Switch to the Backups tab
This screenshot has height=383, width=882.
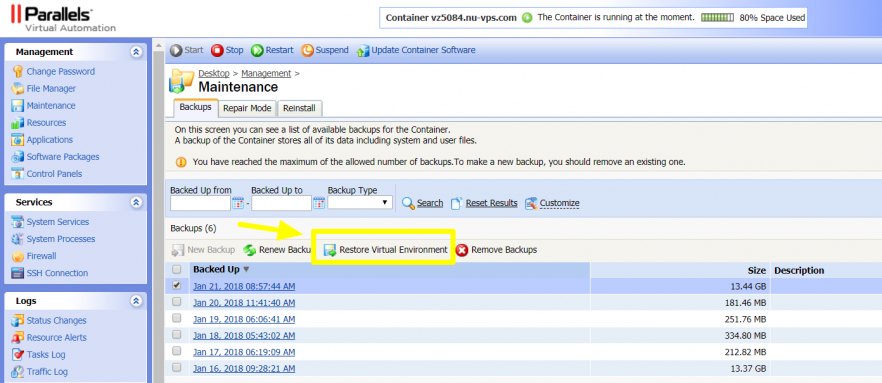click(195, 107)
